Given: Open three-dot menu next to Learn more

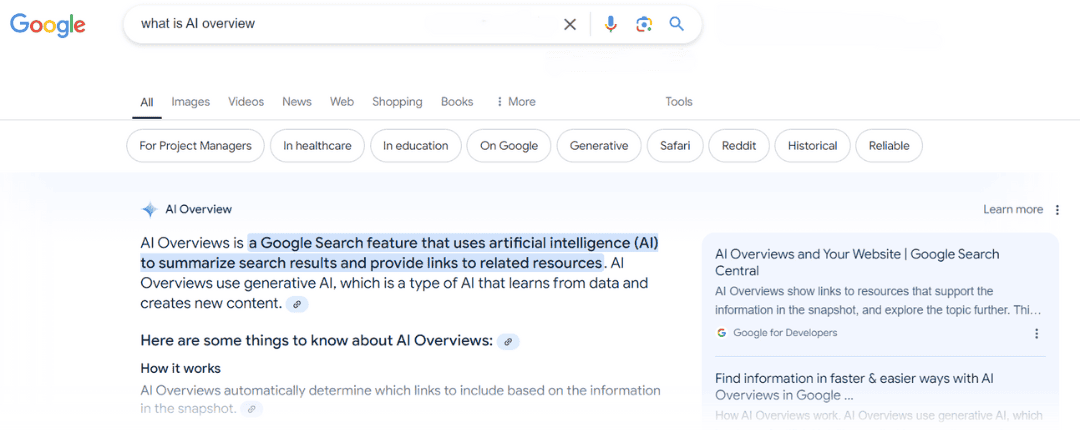Looking at the screenshot, I should coord(1058,209).
